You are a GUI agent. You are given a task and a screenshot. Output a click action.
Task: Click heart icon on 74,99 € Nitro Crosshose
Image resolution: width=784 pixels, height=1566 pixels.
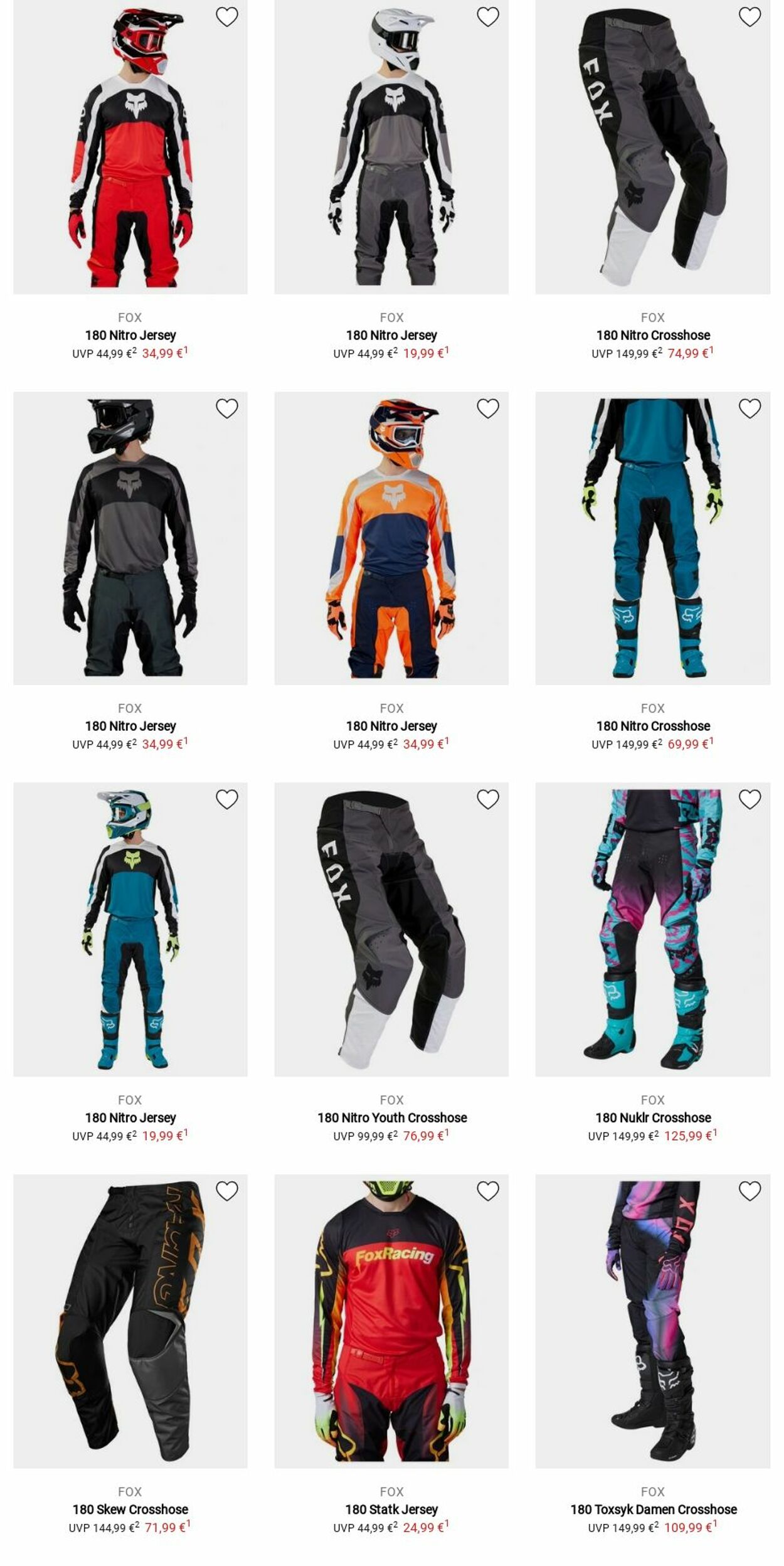click(x=749, y=17)
